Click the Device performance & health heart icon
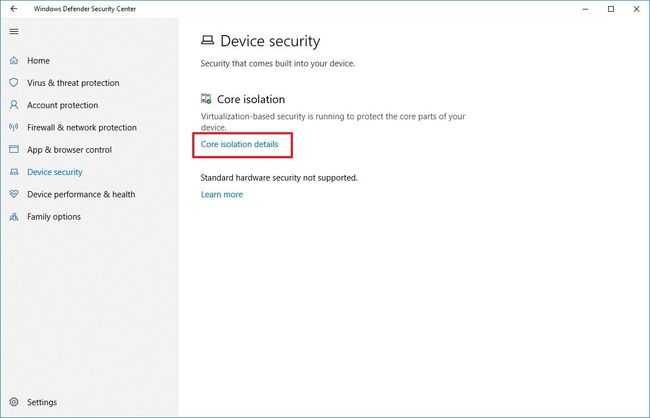The width and height of the screenshot is (650, 418). [14, 194]
